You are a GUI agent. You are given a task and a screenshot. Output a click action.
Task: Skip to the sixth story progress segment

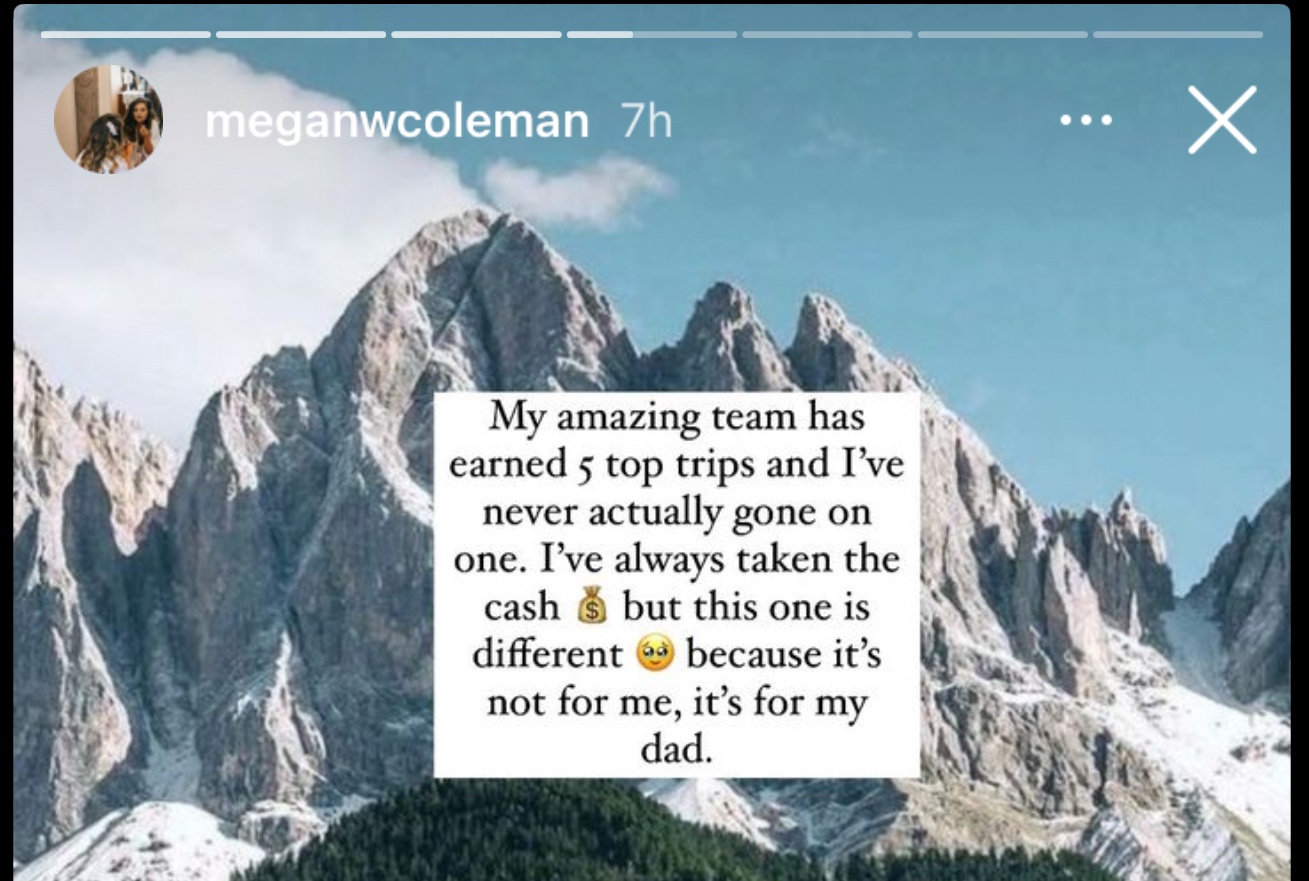pos(1002,34)
